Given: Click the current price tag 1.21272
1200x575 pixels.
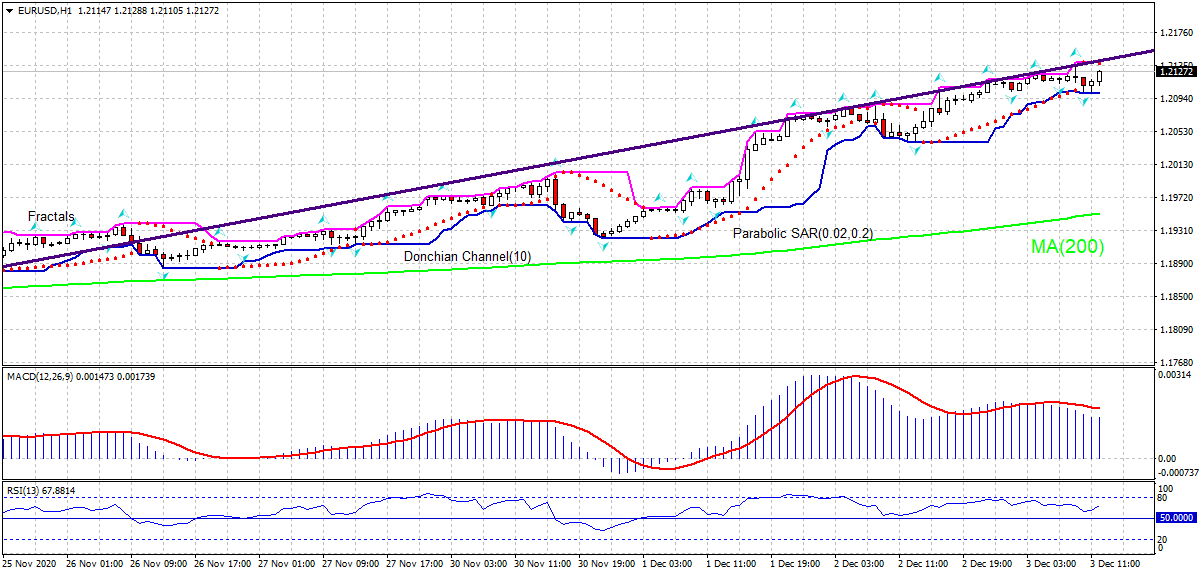Looking at the screenshot, I should pyautogui.click(x=1176, y=72).
